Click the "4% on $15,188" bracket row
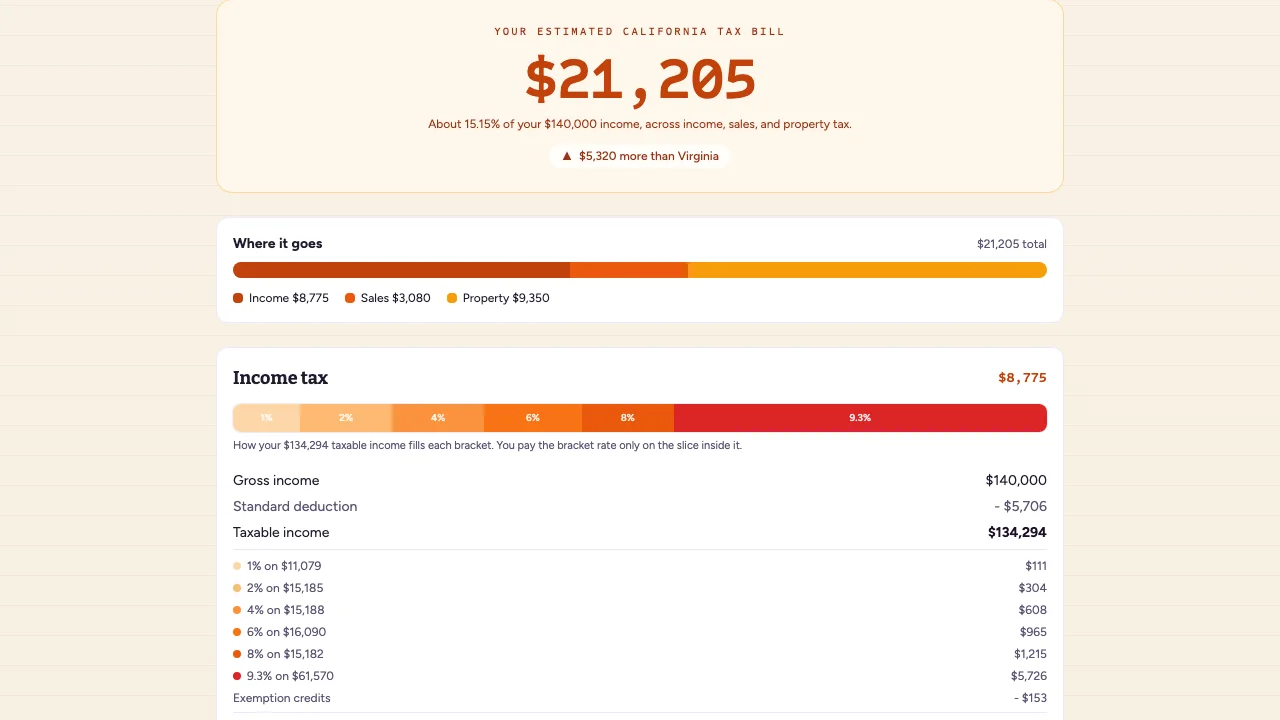 point(640,610)
